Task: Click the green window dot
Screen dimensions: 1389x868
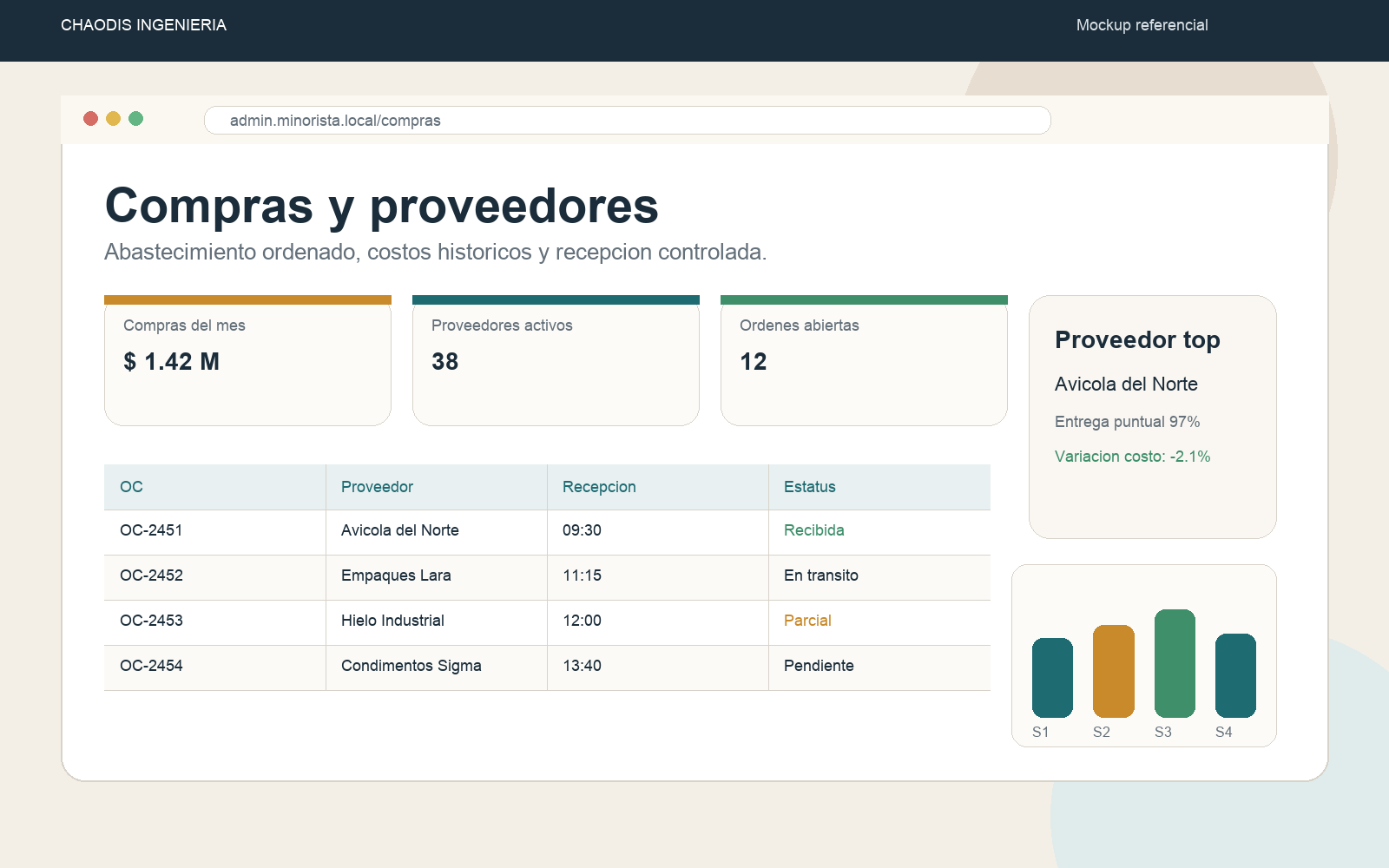Action: pos(135,119)
